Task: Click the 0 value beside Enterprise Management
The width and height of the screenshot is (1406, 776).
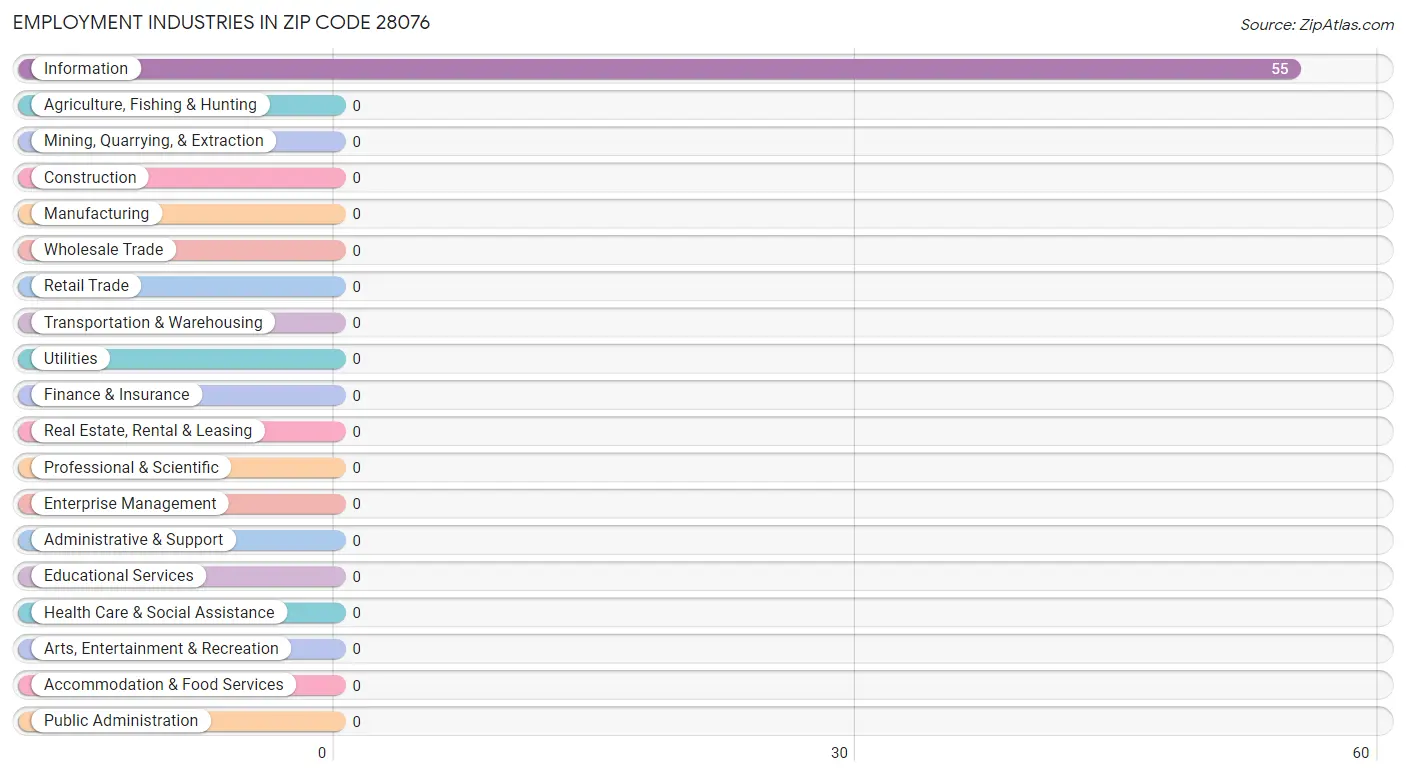Action: (356, 504)
